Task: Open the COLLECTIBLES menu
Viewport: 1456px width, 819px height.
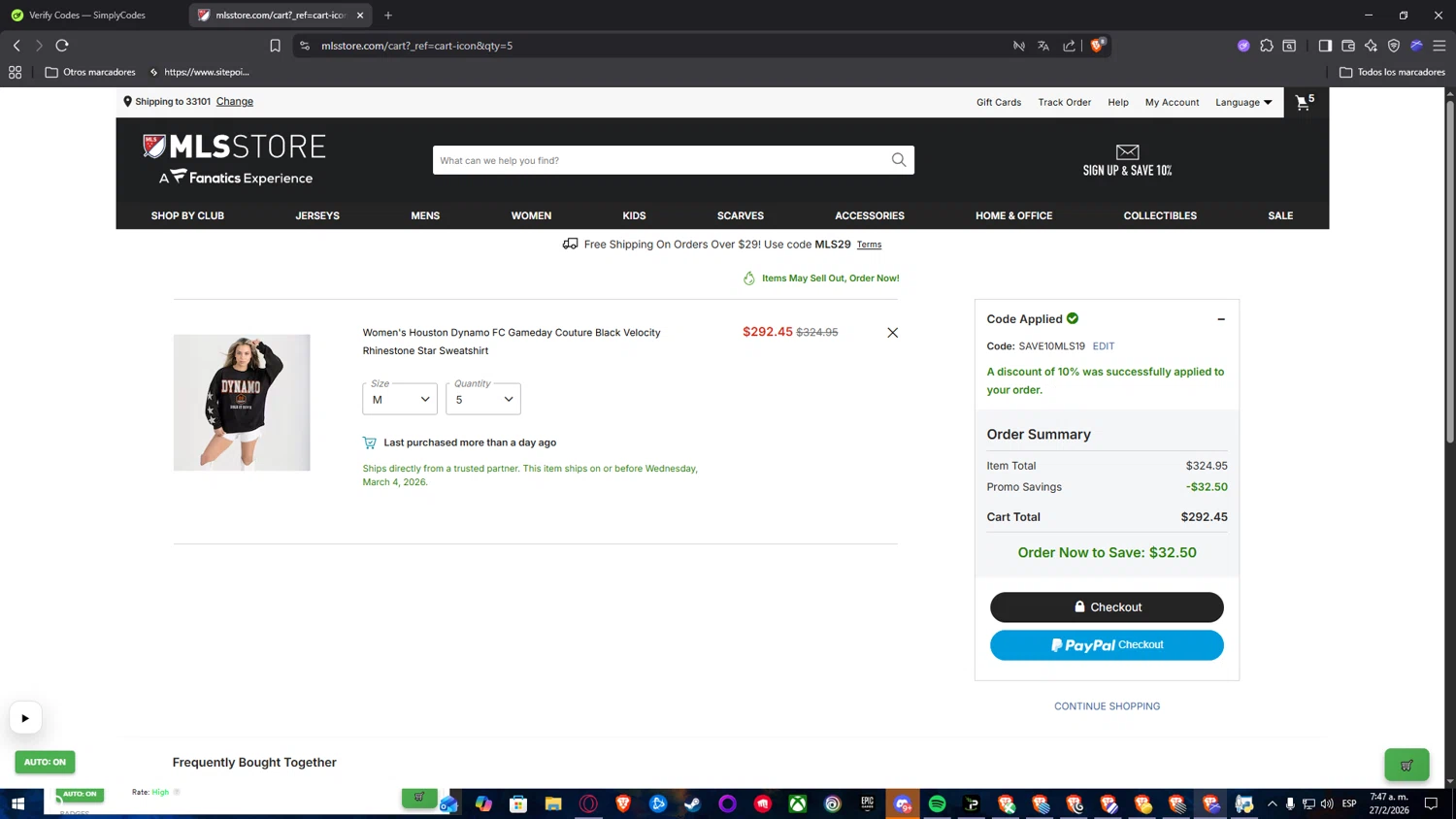Action: click(1160, 215)
